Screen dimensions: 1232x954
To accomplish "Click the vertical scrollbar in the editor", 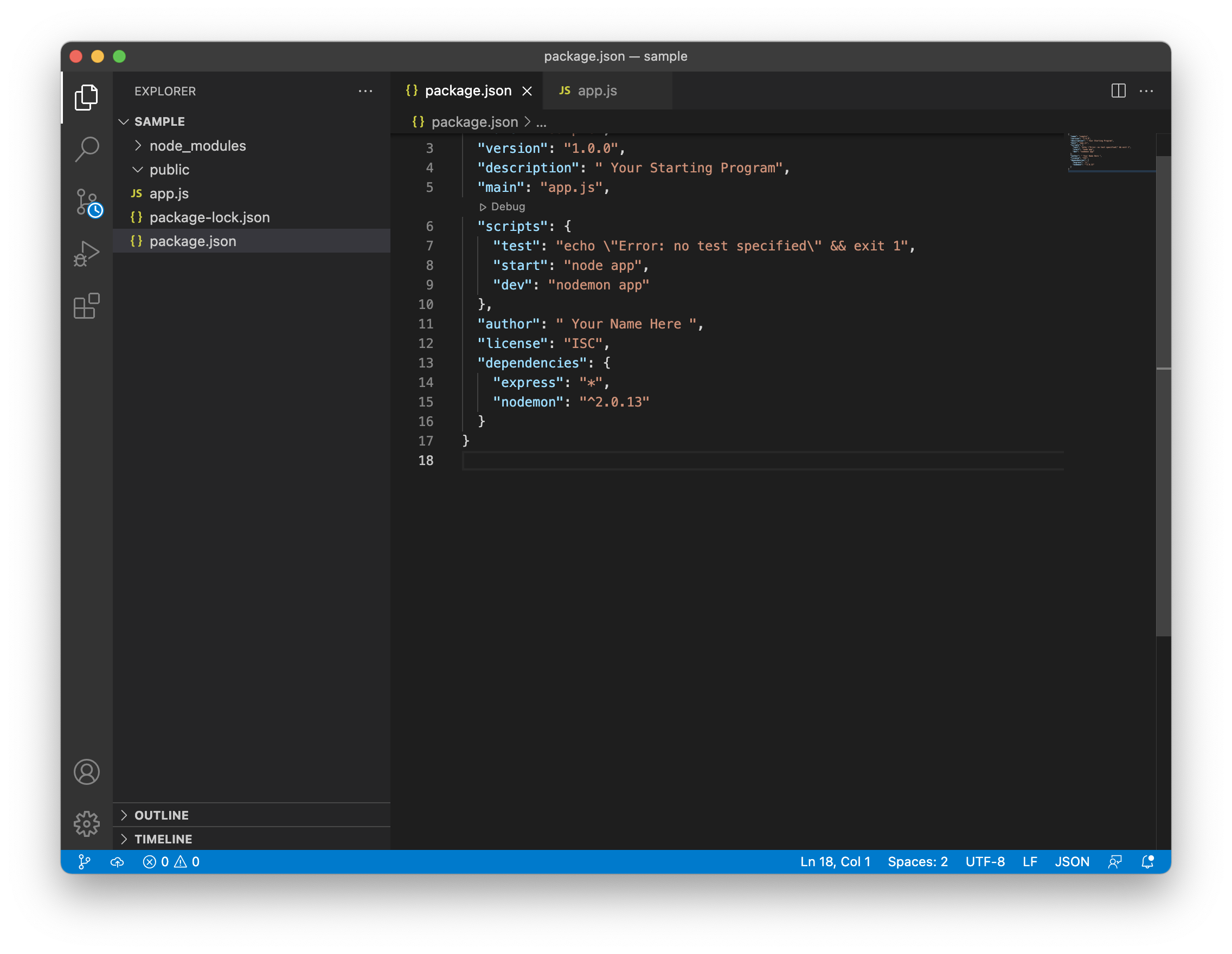I will click(1163, 395).
